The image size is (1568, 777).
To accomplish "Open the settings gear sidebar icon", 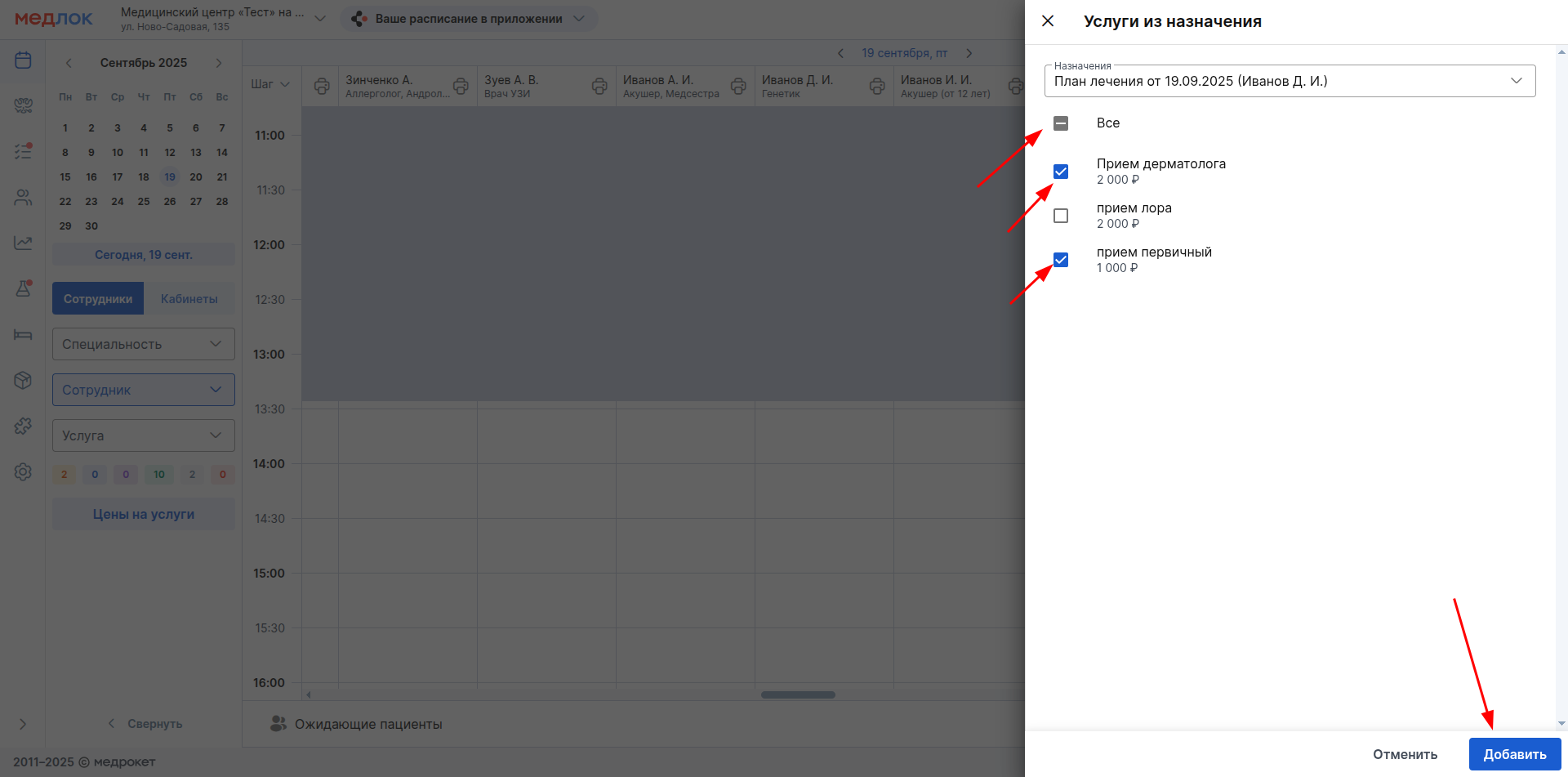I will coord(23,471).
